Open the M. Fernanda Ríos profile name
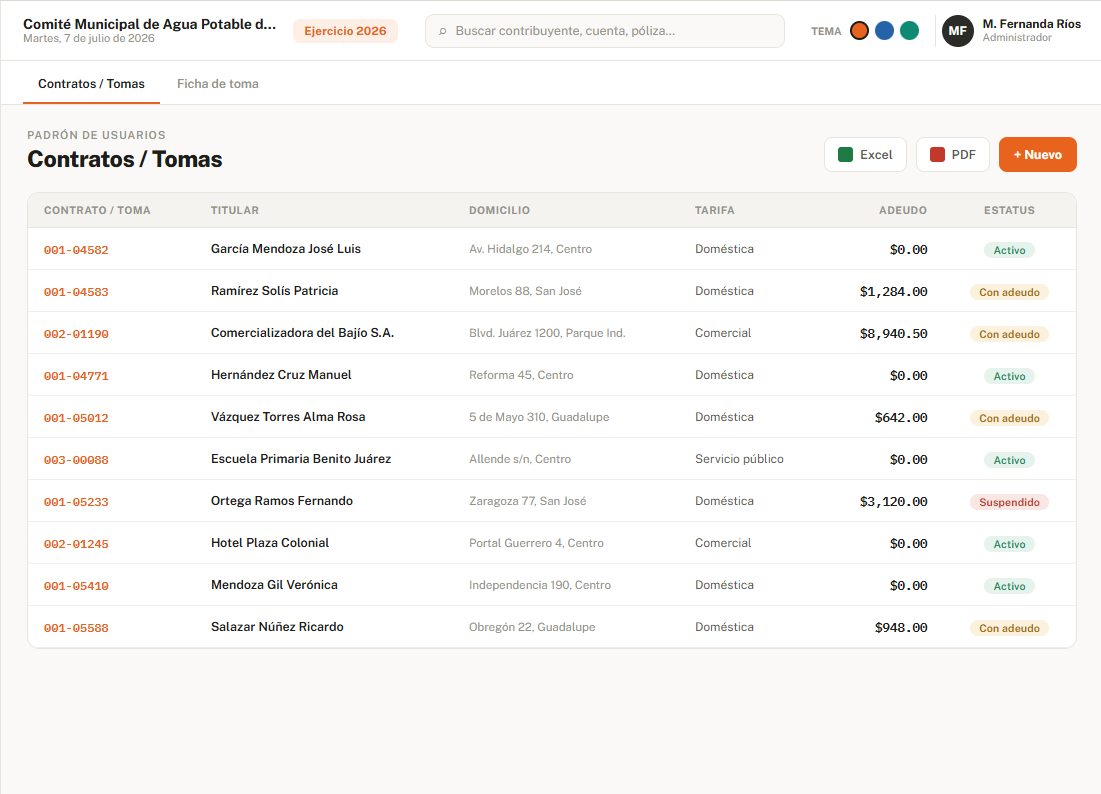The height and width of the screenshot is (794, 1101). (1031, 24)
